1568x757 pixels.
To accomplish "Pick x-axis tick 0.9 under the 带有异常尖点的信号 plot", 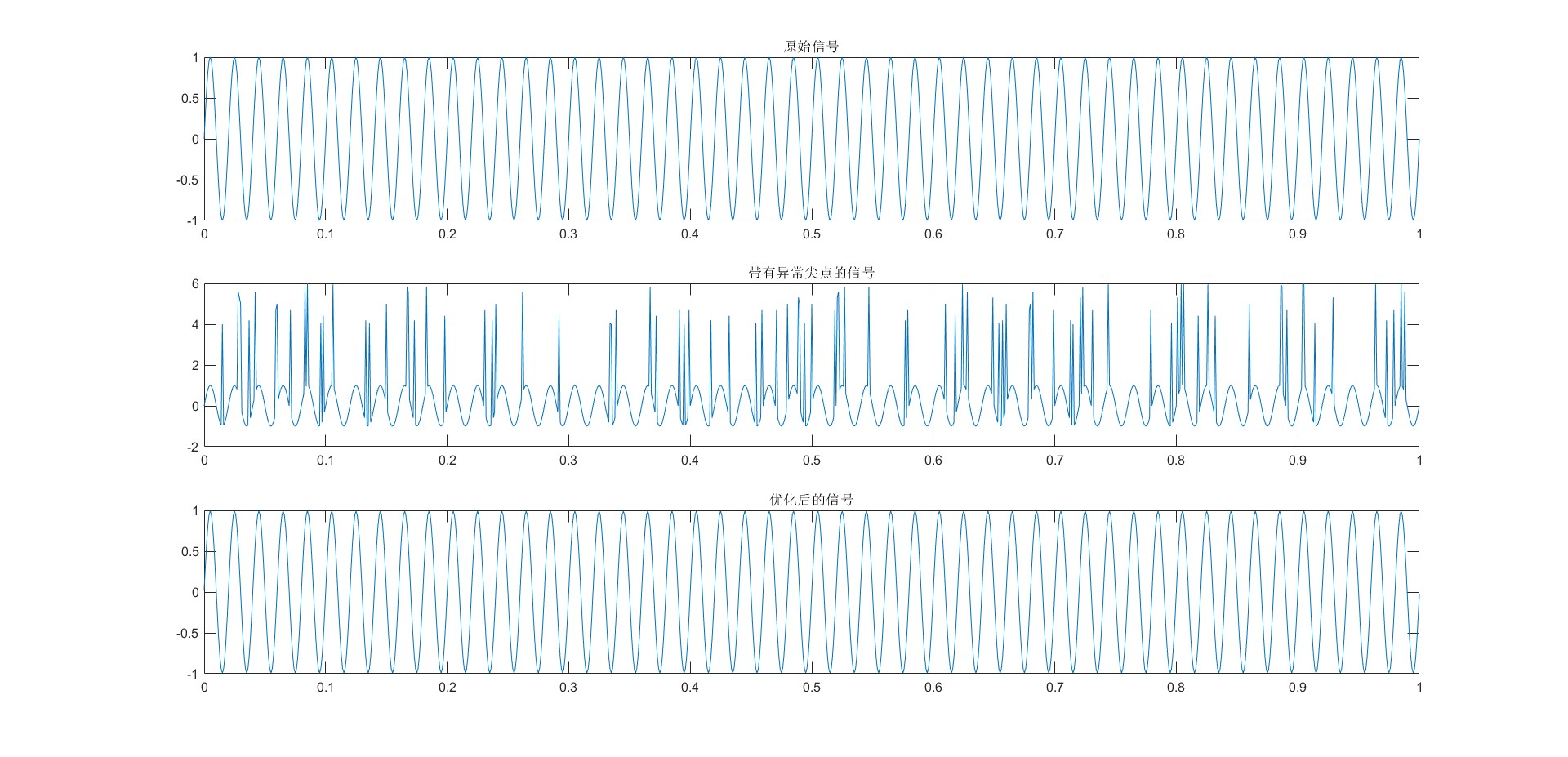I will pyautogui.click(x=1298, y=461).
